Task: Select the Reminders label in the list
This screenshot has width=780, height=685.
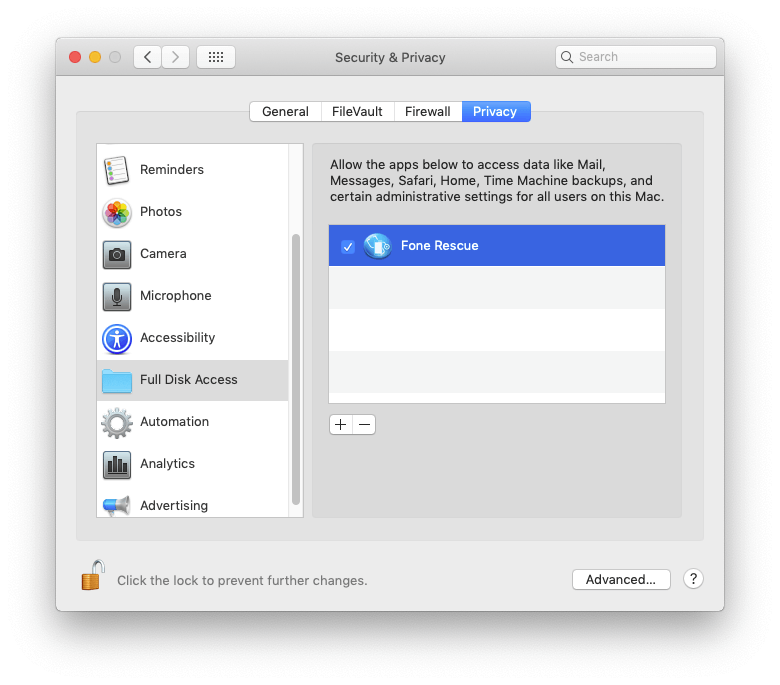Action: coord(172,170)
